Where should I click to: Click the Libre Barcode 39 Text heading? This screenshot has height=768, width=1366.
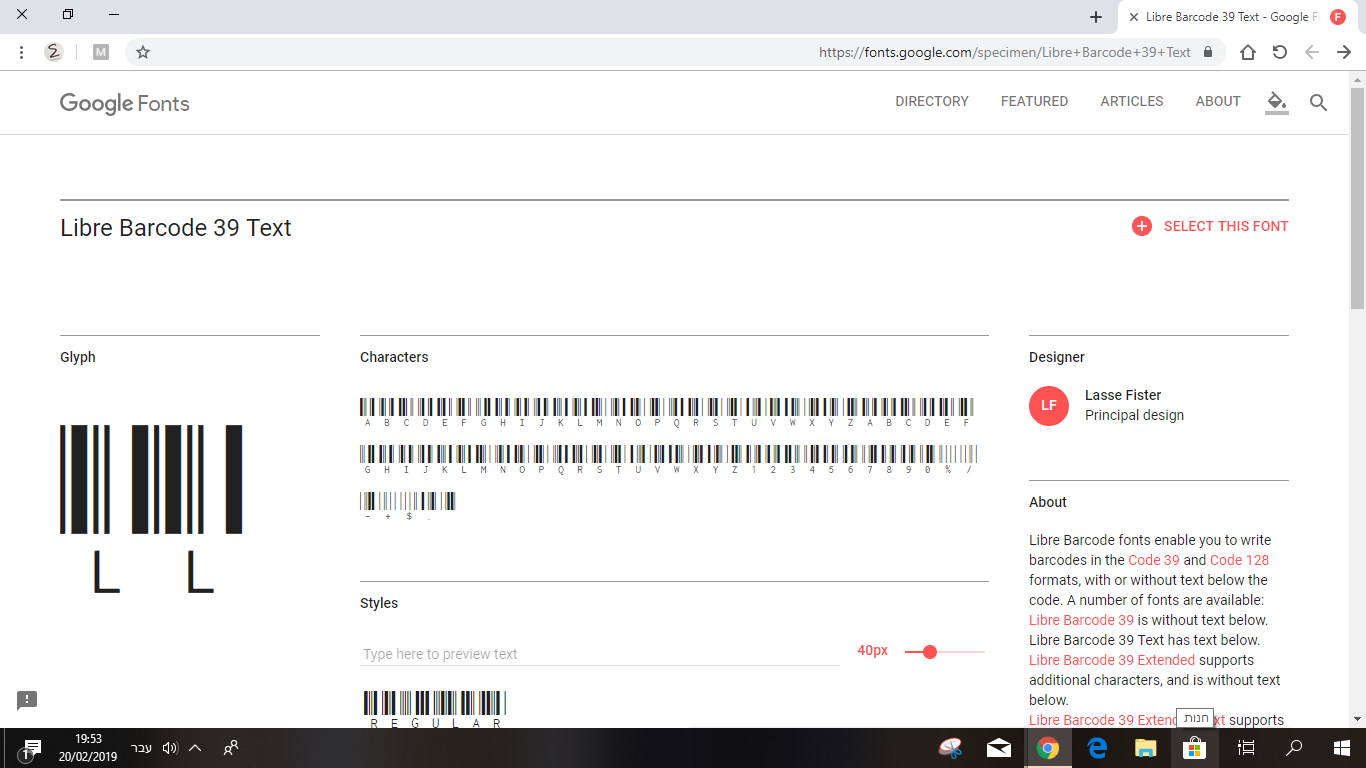(x=176, y=228)
